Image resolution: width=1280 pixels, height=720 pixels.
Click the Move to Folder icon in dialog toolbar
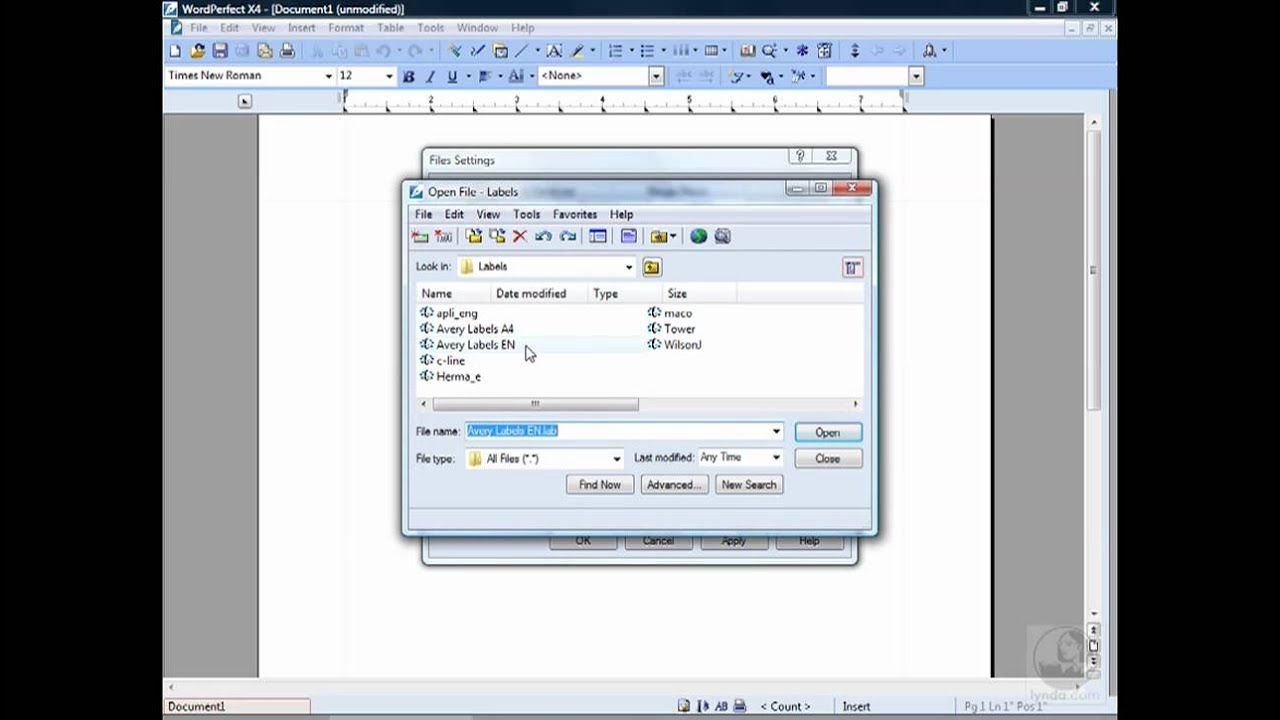tap(497, 237)
